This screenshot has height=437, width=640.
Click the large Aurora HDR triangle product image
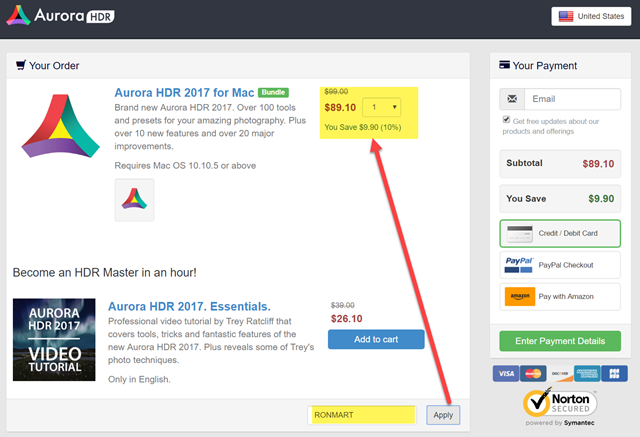[60, 126]
